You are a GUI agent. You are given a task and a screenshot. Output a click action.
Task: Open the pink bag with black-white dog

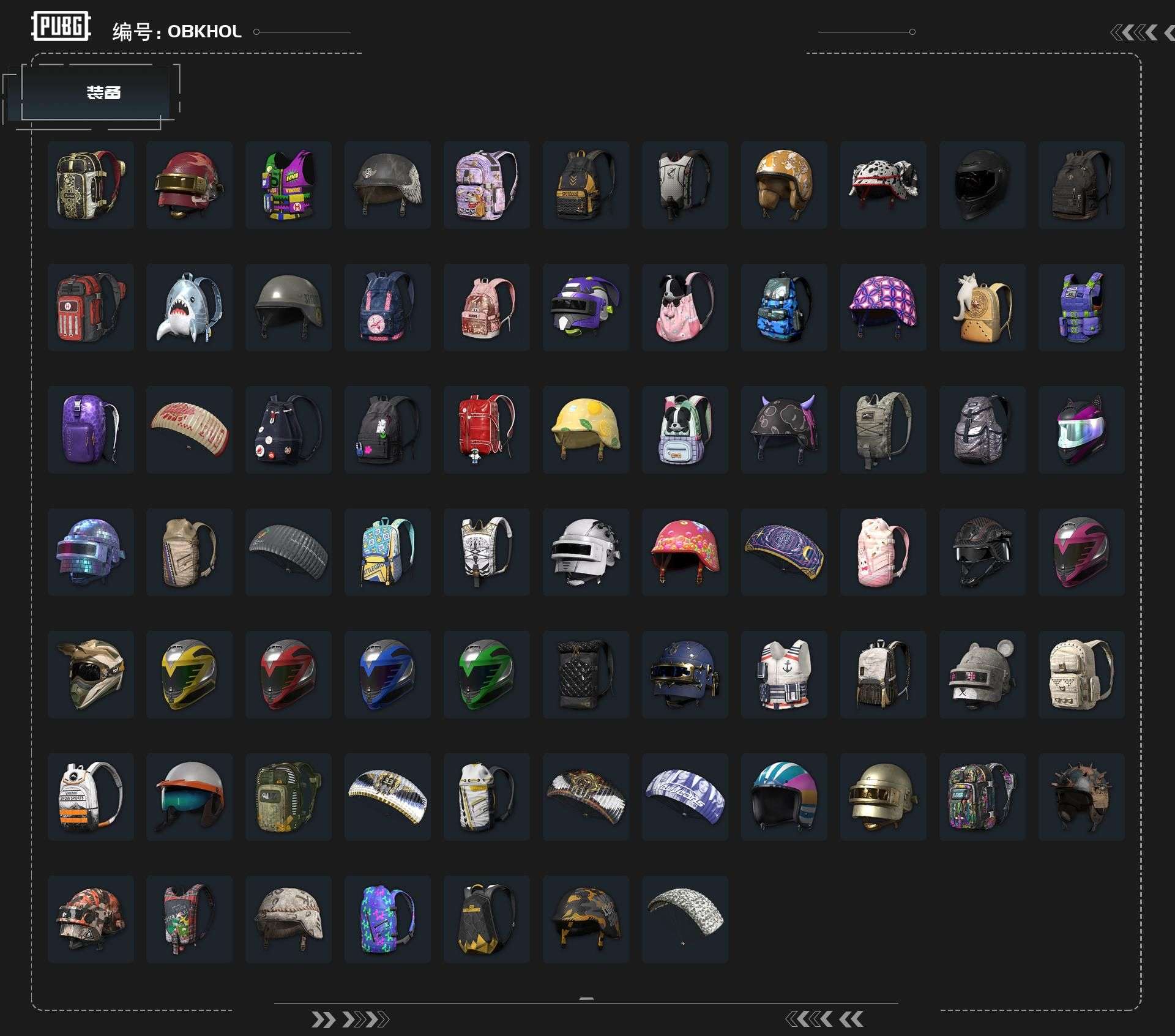pos(685,307)
